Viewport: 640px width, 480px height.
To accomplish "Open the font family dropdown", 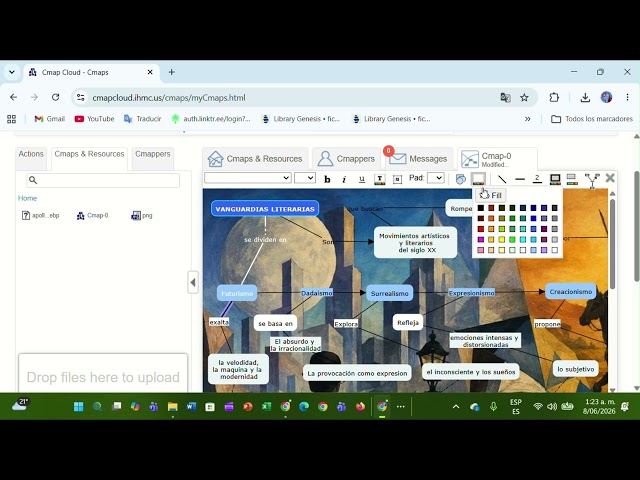I will pyautogui.click(x=248, y=178).
